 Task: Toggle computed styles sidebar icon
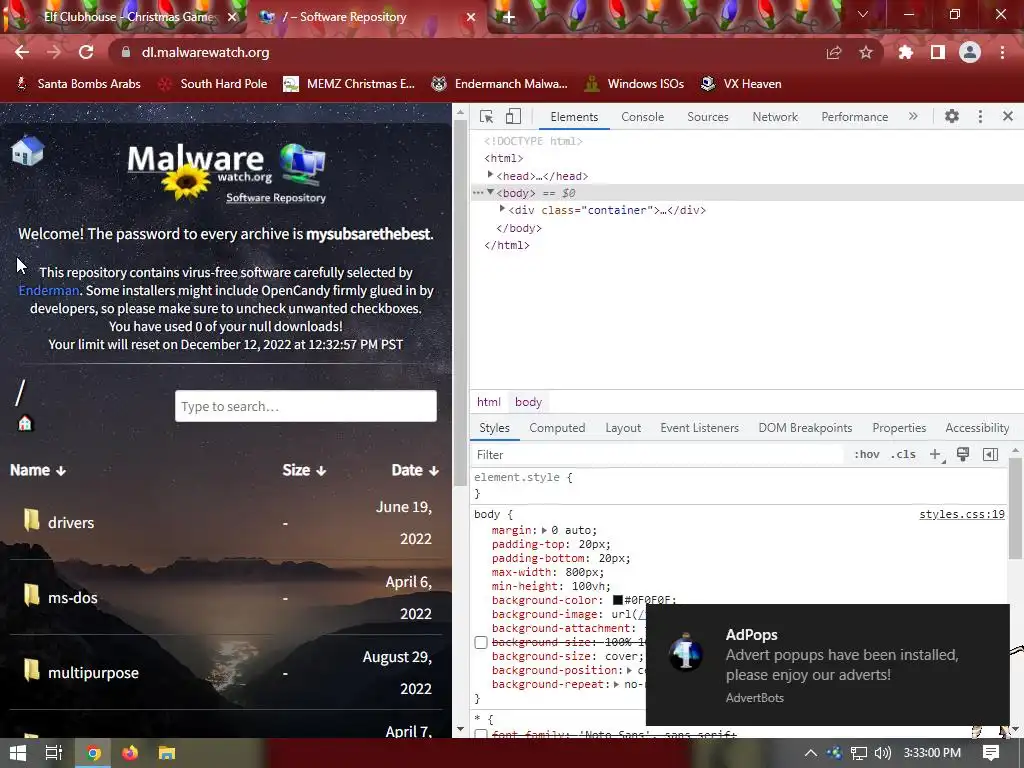990,455
